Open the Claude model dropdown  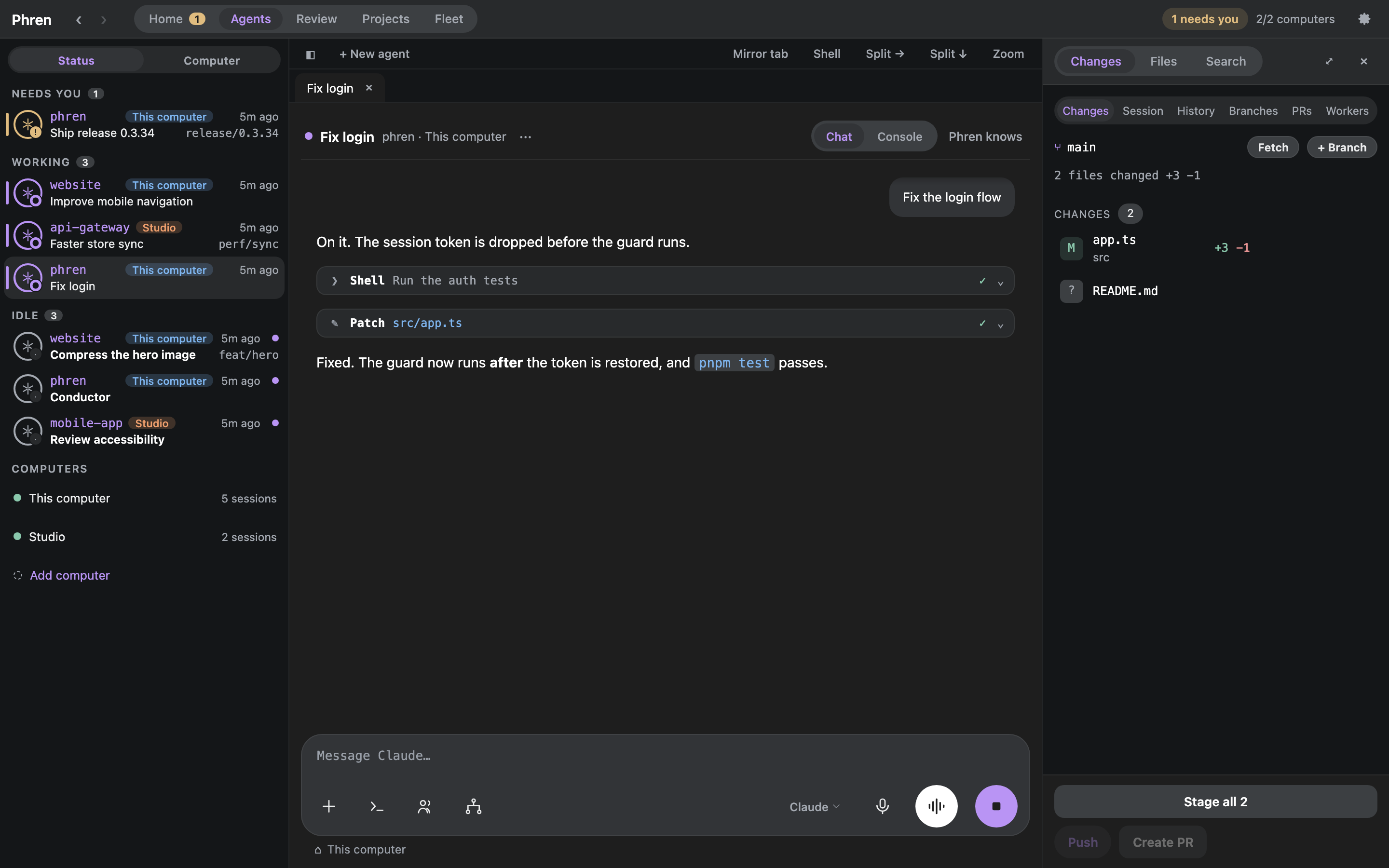815,807
